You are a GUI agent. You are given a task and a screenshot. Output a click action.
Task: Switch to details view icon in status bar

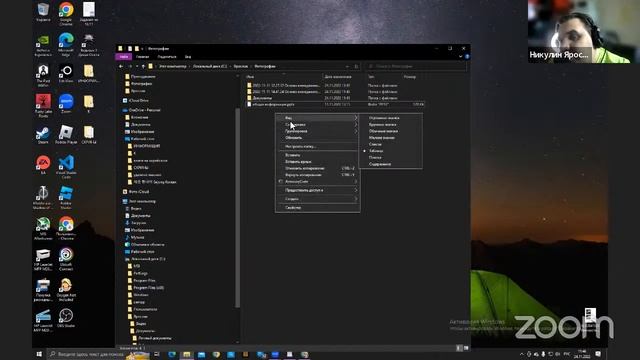tap(459, 348)
